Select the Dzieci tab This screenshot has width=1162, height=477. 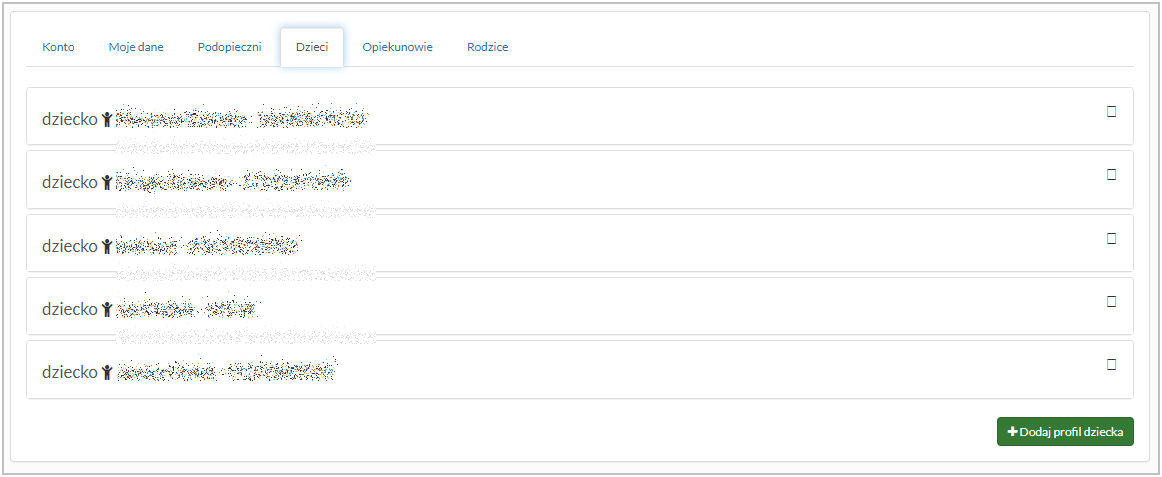pyautogui.click(x=312, y=47)
